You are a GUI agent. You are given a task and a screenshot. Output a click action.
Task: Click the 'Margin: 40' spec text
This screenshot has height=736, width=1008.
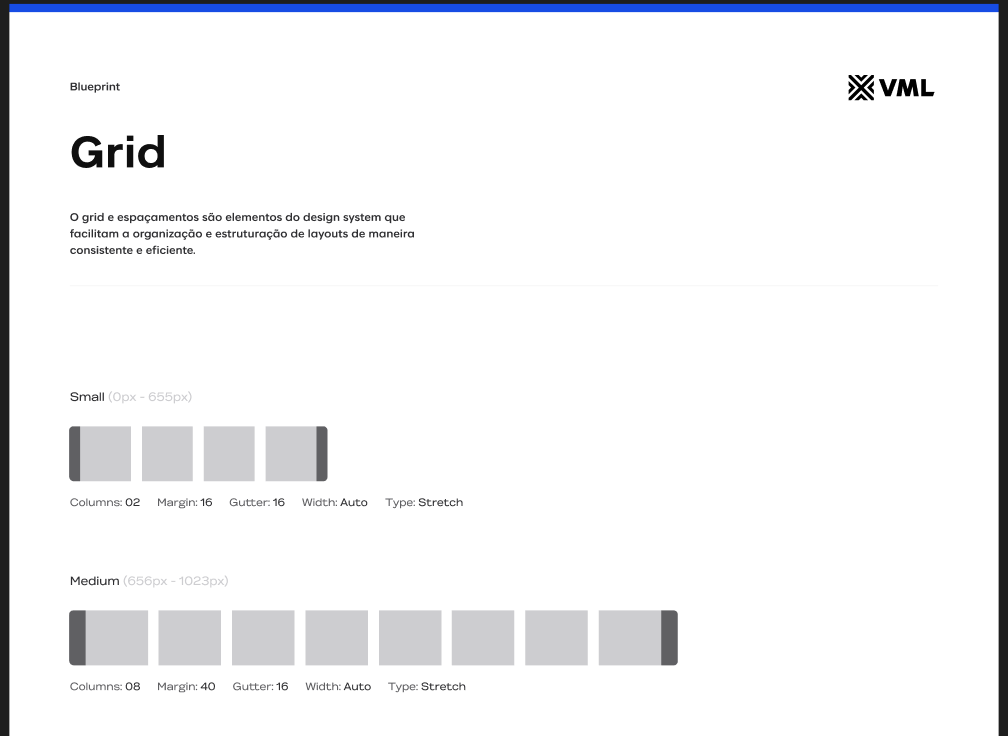tap(186, 686)
